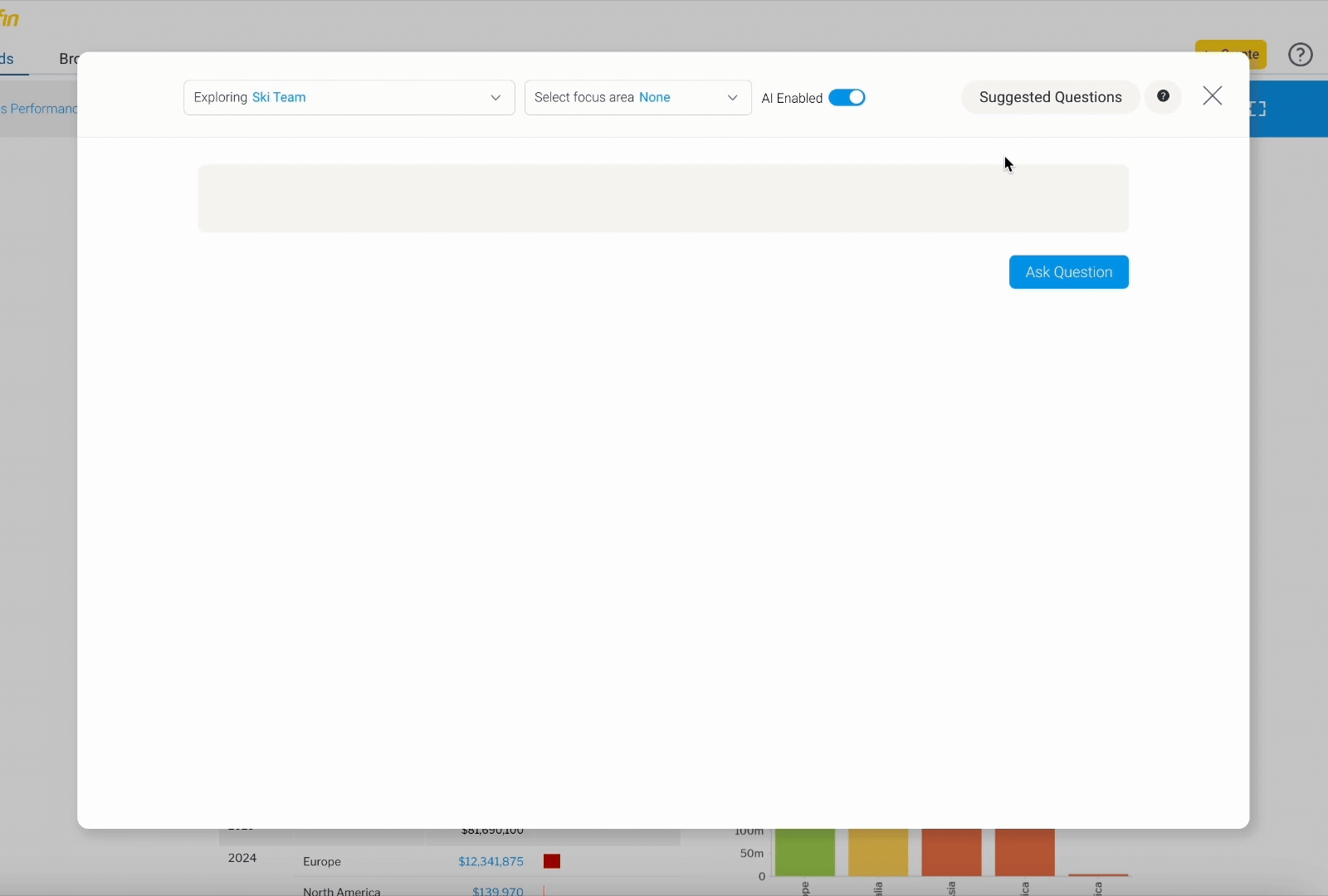The width and height of the screenshot is (1328, 896).
Task: Click the red color swatch beside Europe's value
Action: pos(551,861)
